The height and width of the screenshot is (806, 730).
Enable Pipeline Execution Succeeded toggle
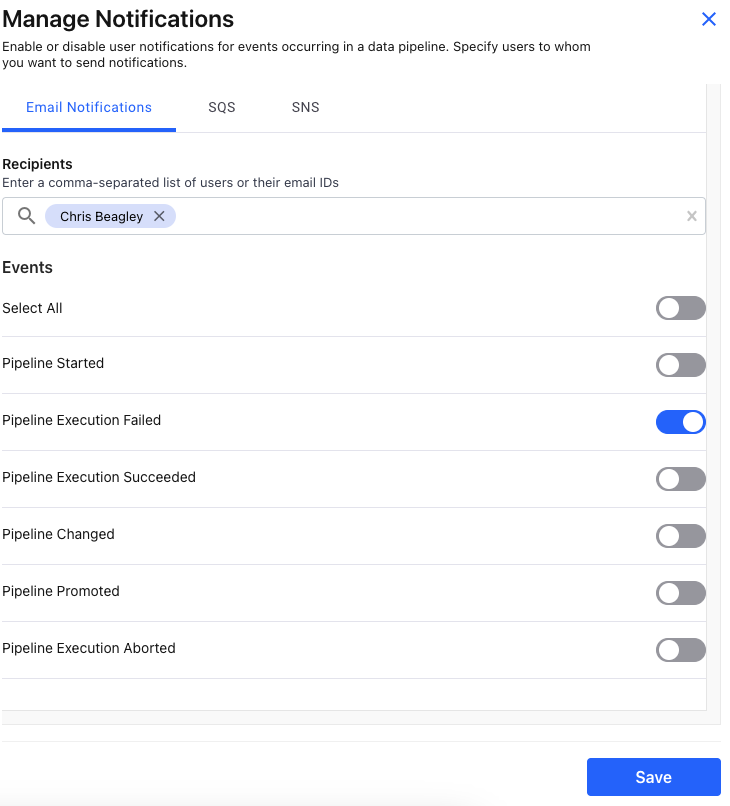tap(680, 479)
